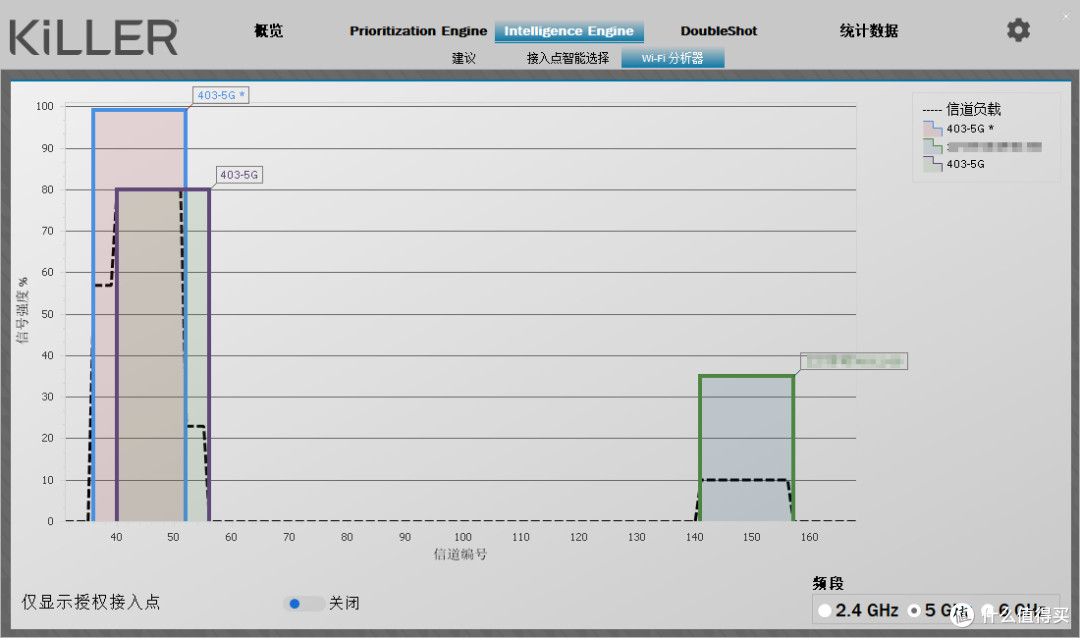Select the 5 GHz band radio button
Image resolution: width=1080 pixels, height=638 pixels.
click(914, 610)
